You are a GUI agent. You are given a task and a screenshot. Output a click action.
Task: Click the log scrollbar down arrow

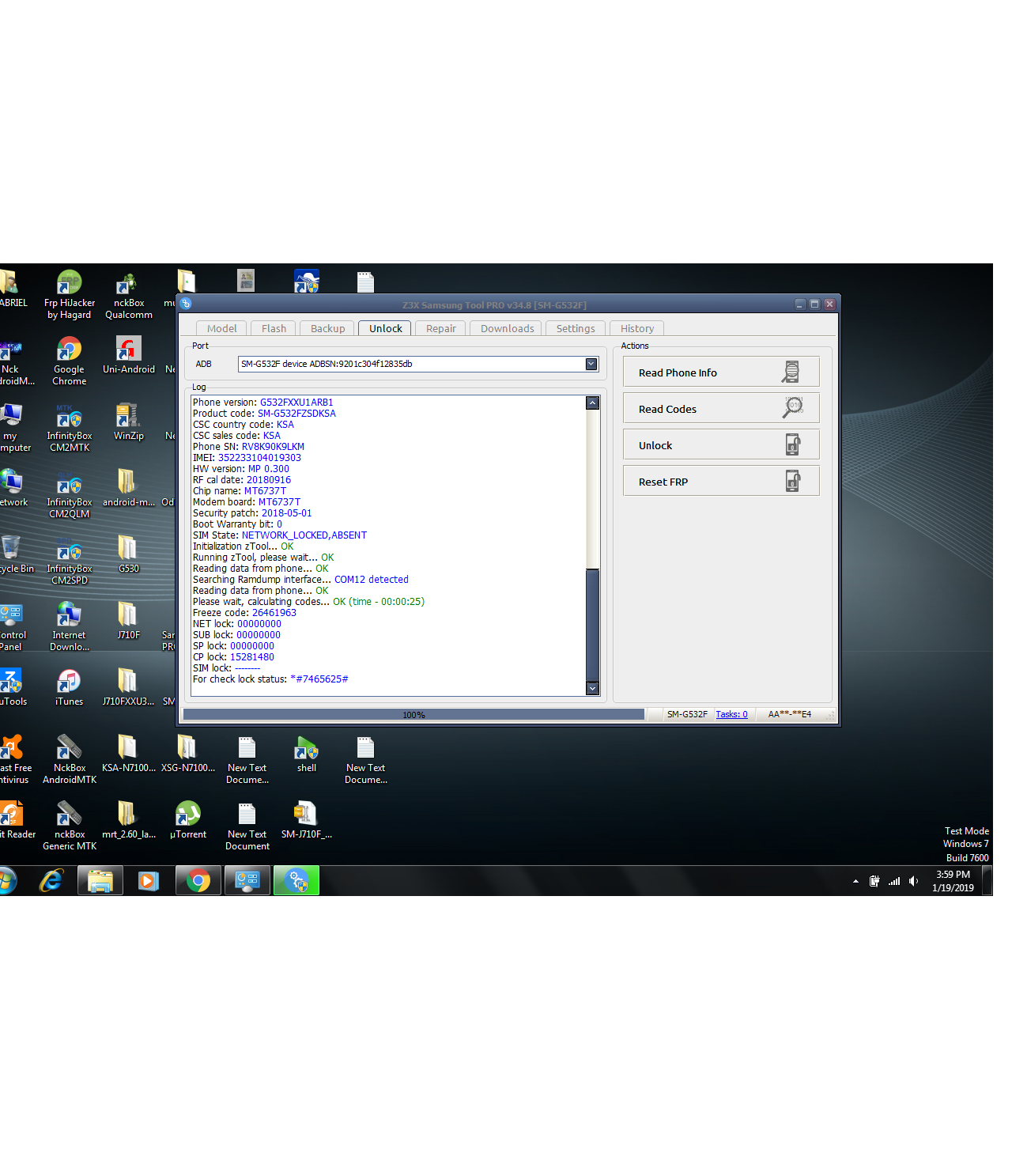592,688
